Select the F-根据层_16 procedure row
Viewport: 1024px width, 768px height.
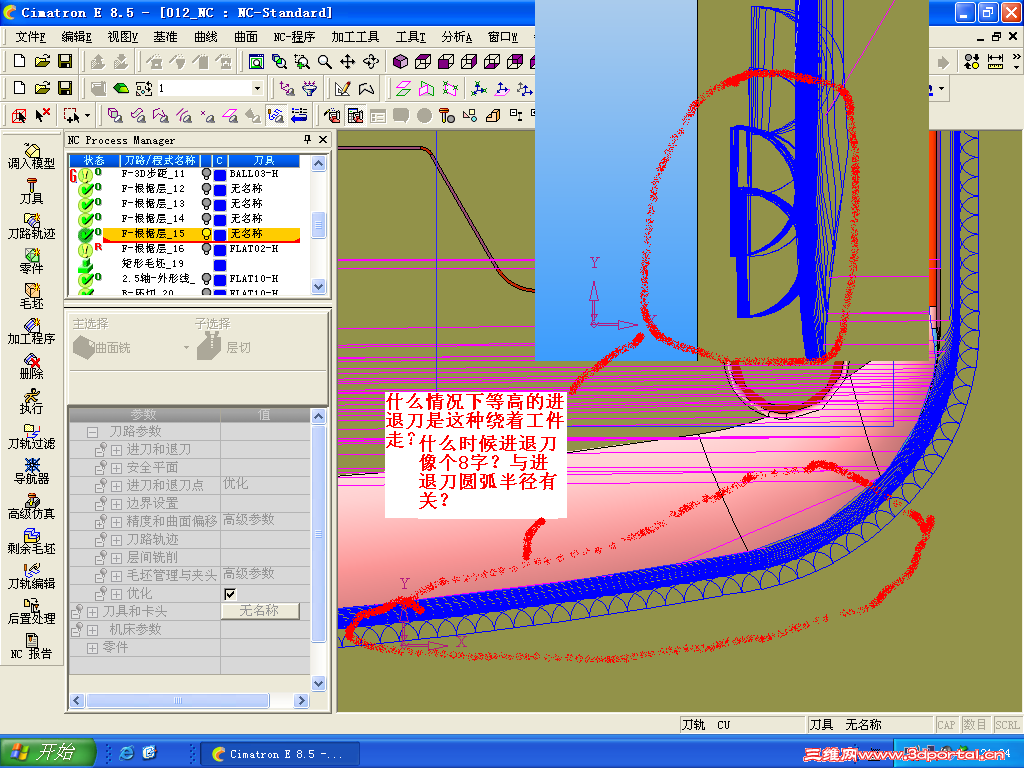click(x=184, y=249)
